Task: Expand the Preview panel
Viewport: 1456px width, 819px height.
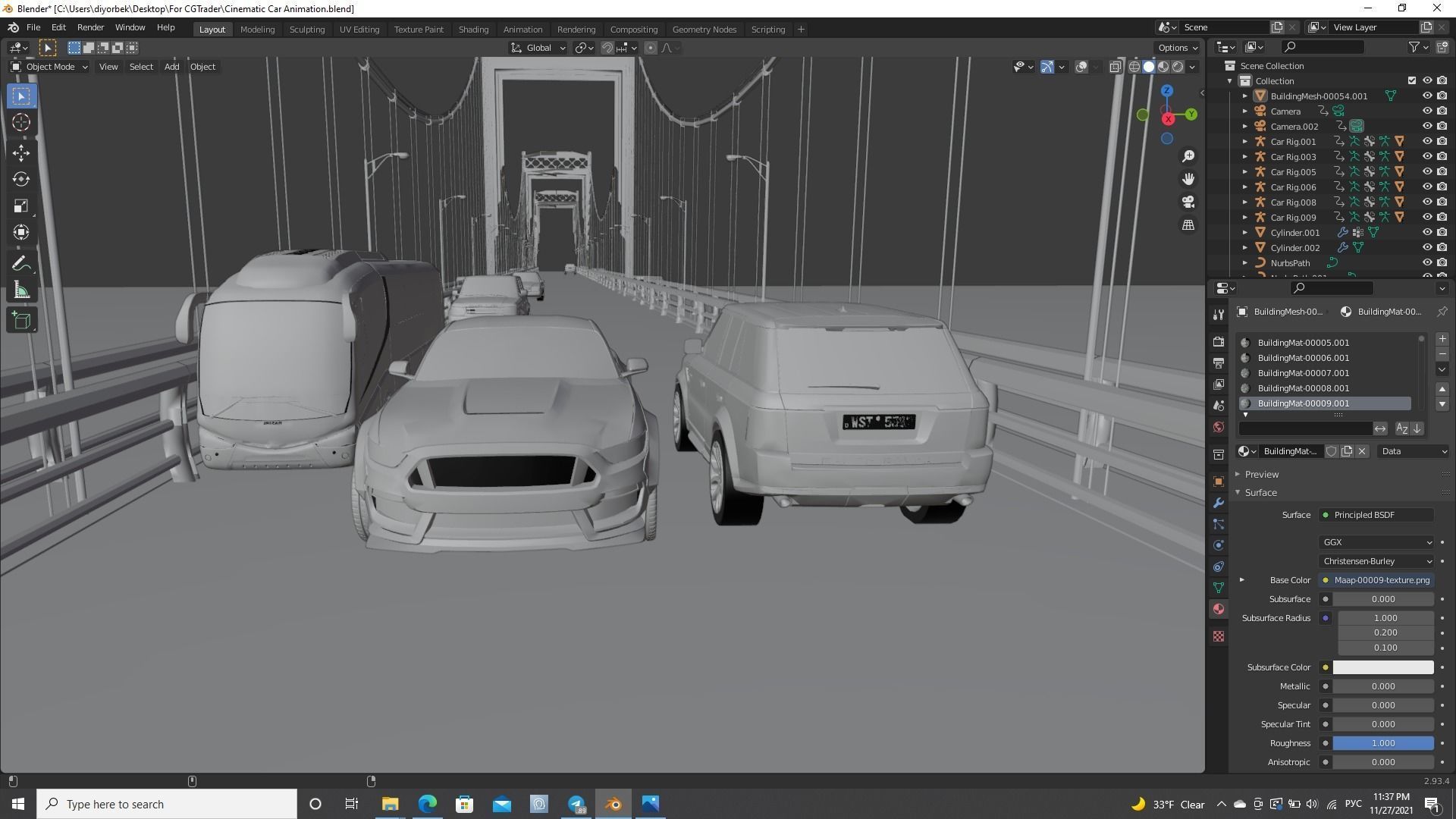Action: point(1261,475)
